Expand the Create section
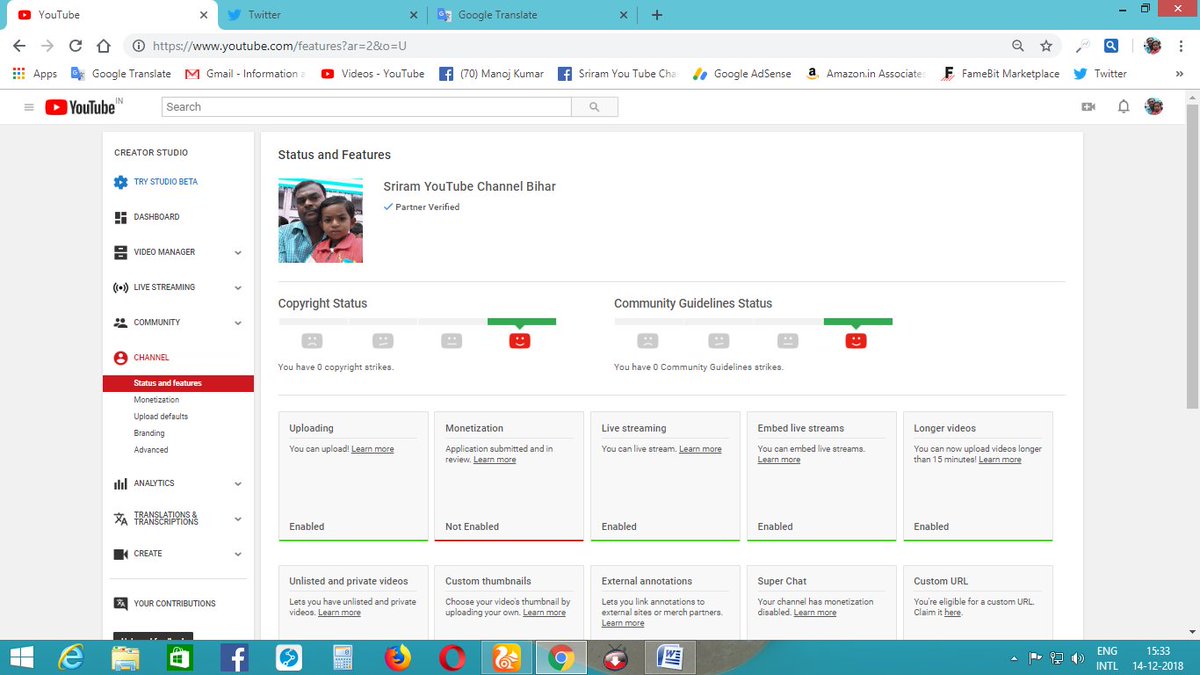This screenshot has height=675, width=1200. 238,554
